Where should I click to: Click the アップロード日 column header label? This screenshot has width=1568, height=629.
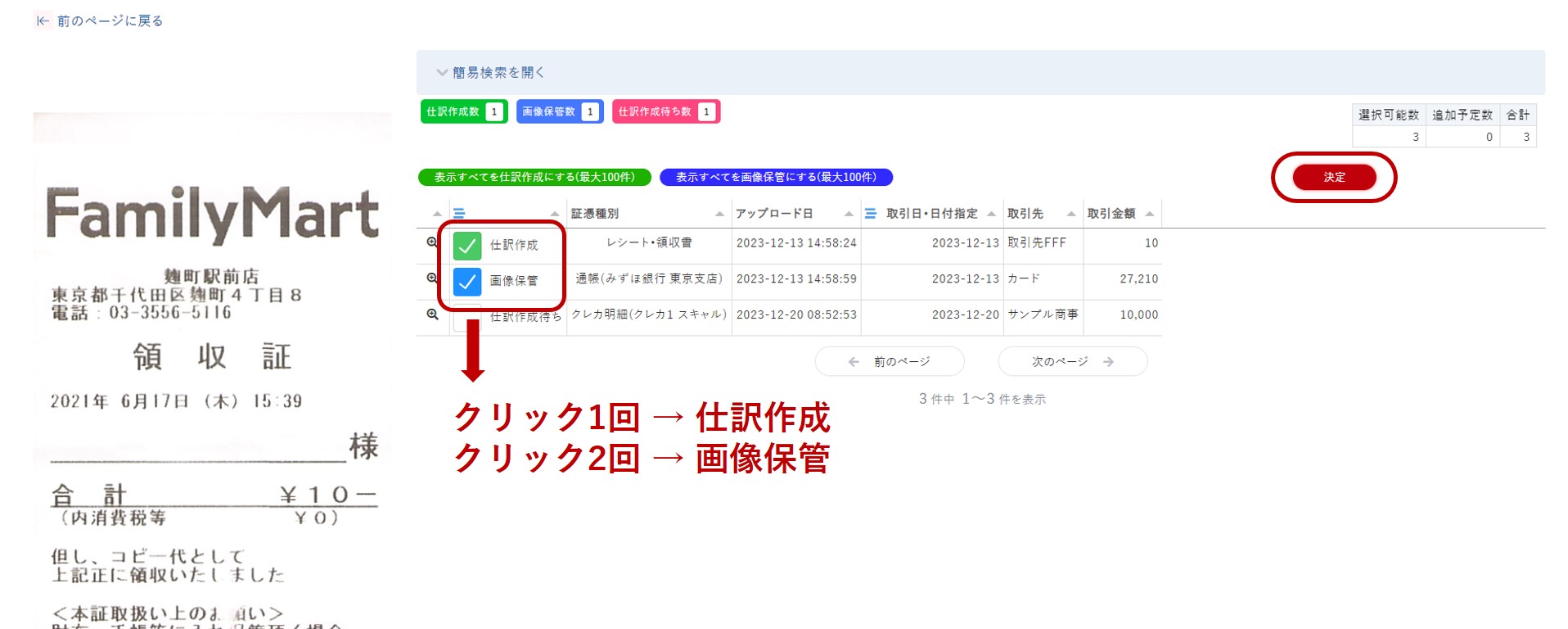(774, 214)
